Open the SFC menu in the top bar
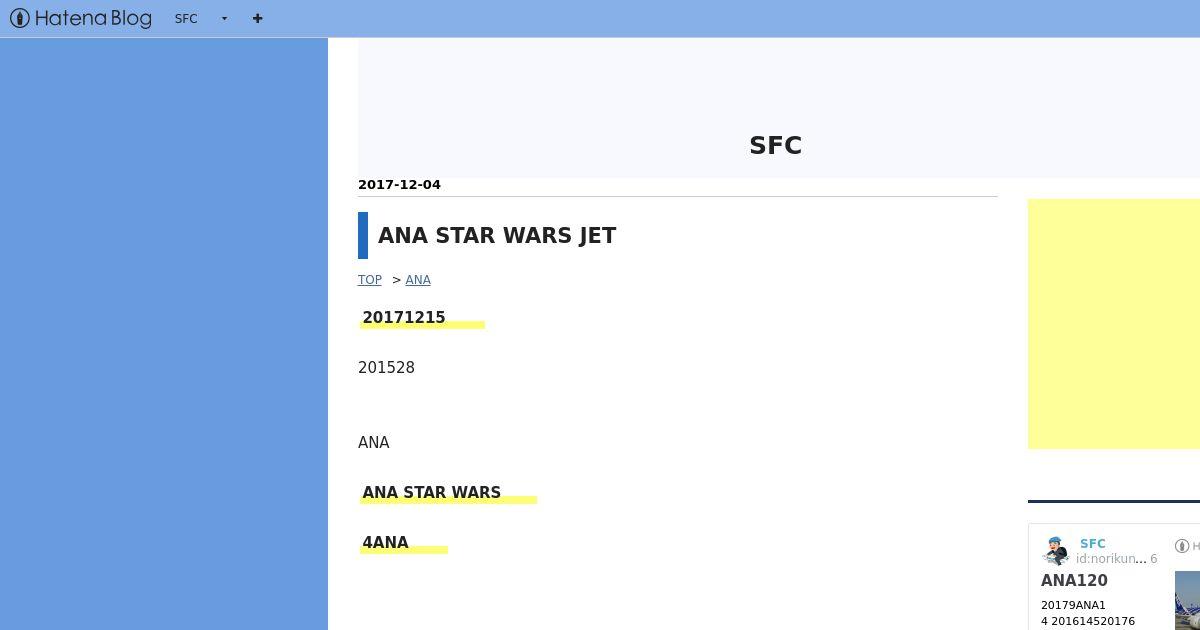 click(x=186, y=18)
